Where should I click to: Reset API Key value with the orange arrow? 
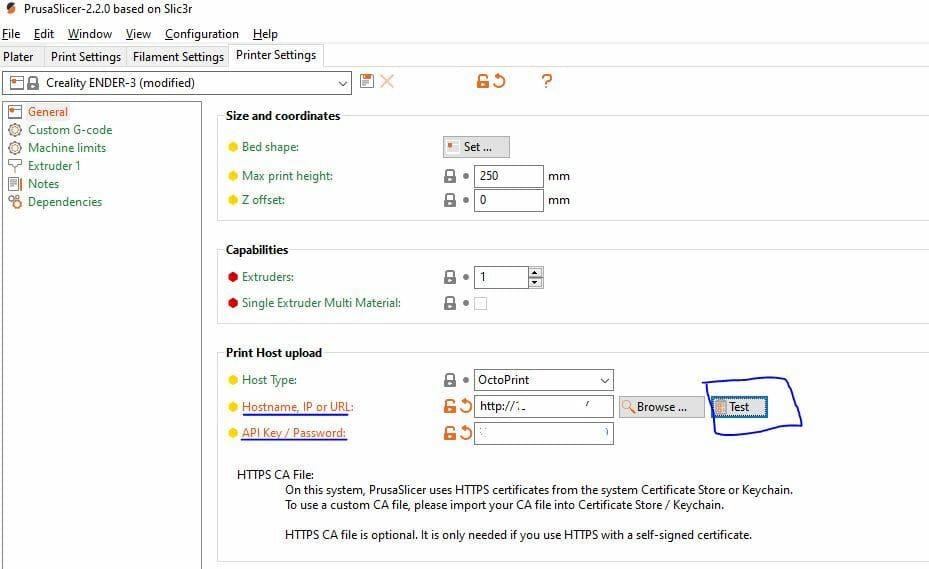466,433
